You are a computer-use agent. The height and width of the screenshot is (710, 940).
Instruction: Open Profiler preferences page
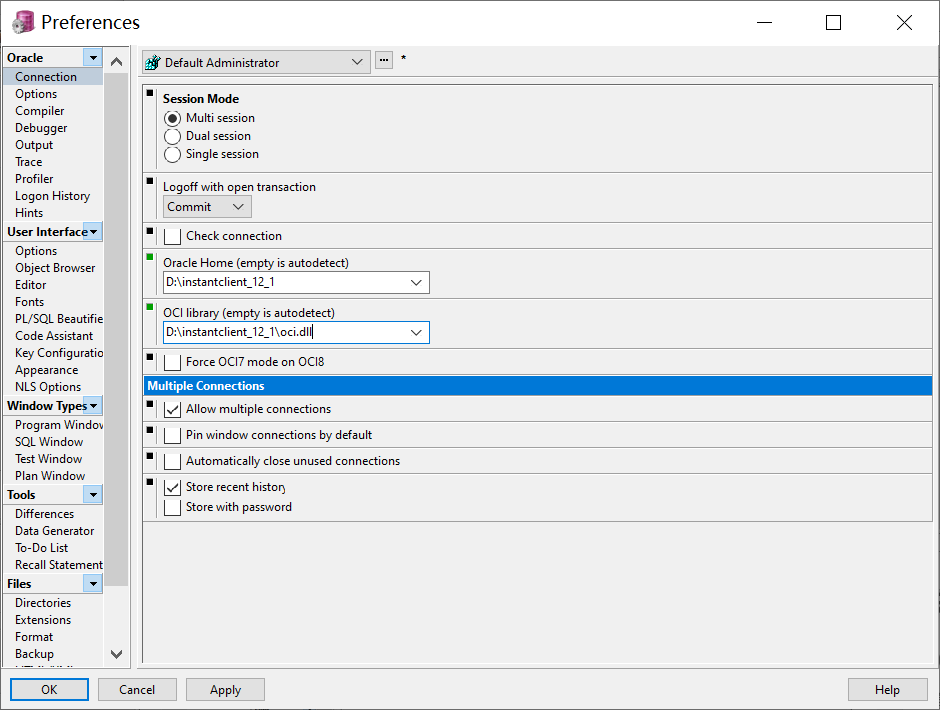coord(34,179)
